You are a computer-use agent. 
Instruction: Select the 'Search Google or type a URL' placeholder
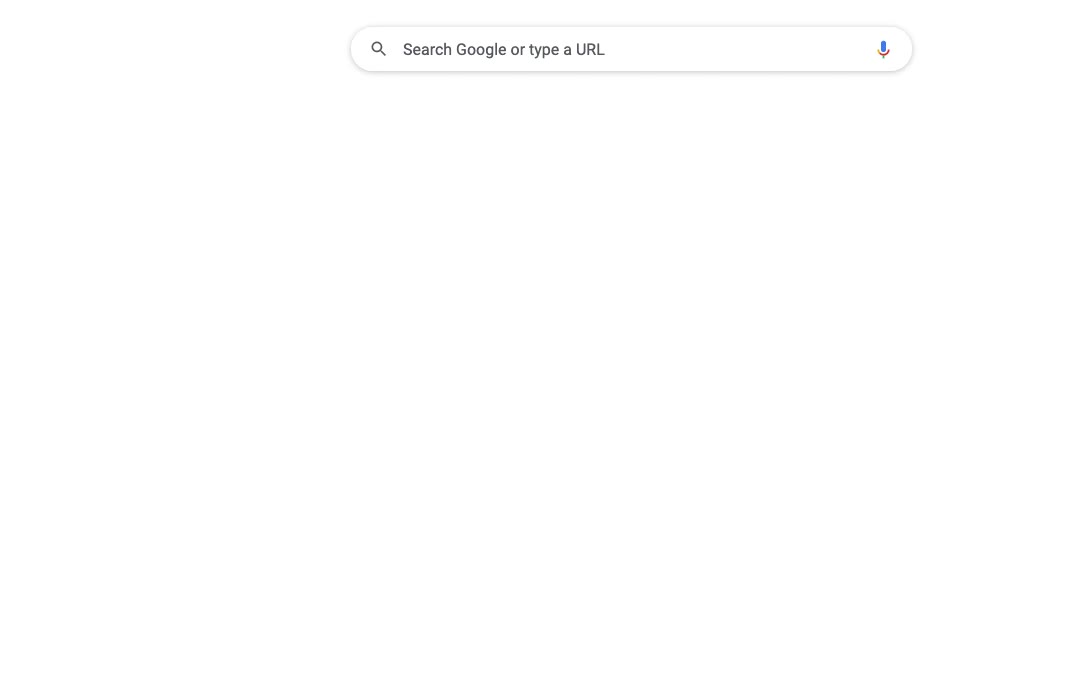coord(503,50)
